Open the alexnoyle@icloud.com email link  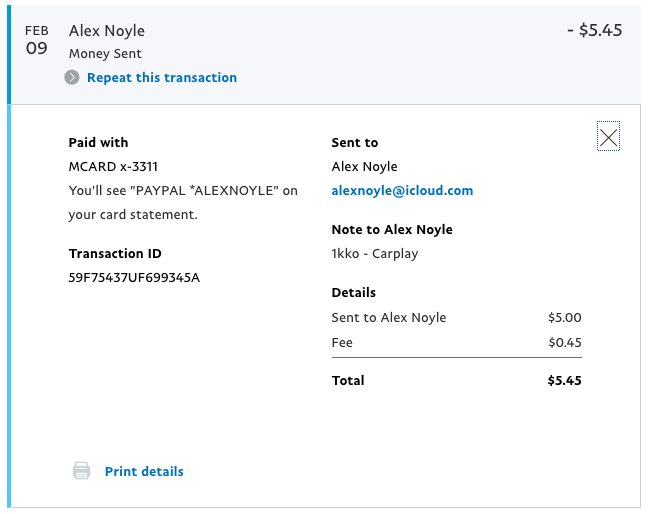pos(402,190)
